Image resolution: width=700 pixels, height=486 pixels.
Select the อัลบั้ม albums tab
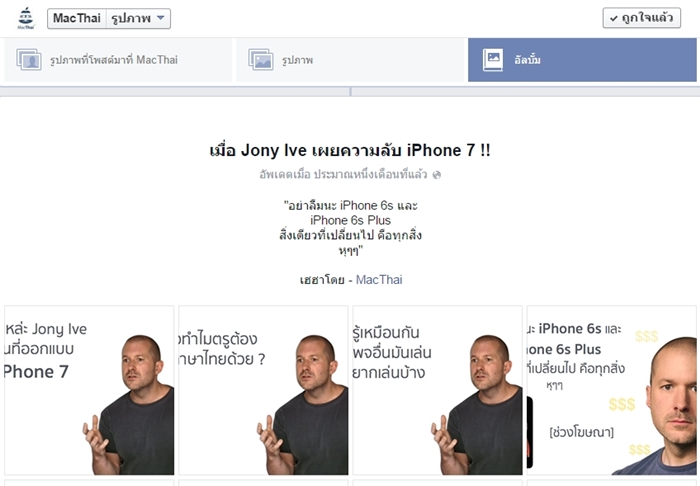582,60
